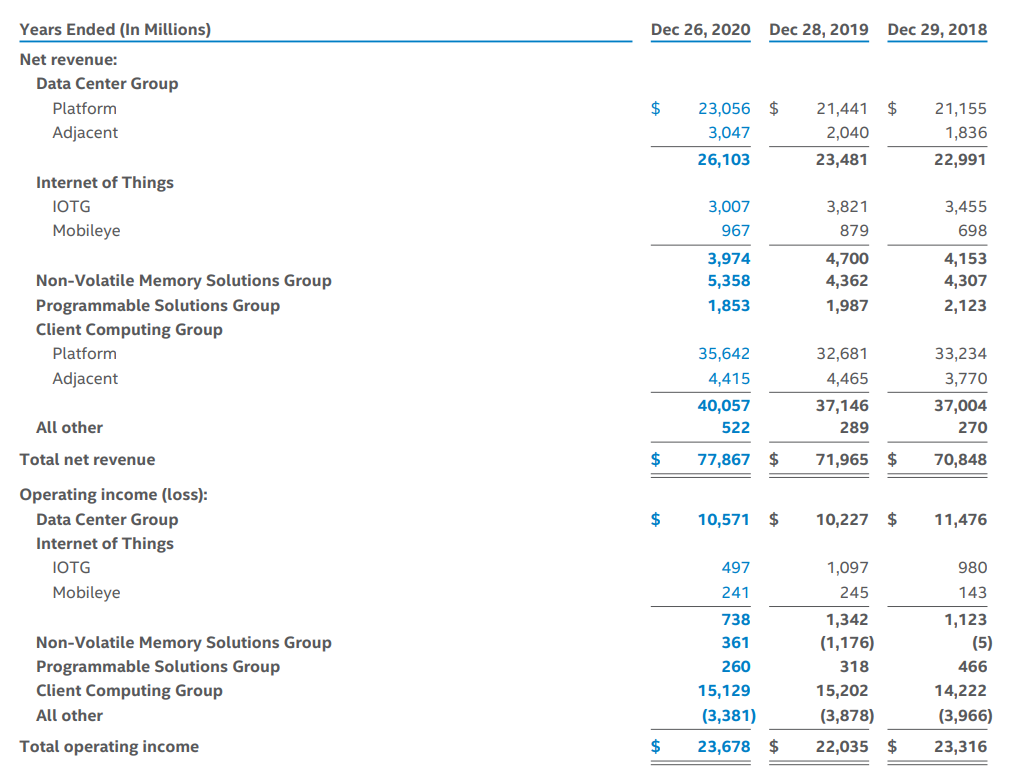
Task: Select the Adjacent value 2,040
Action: 847,133
